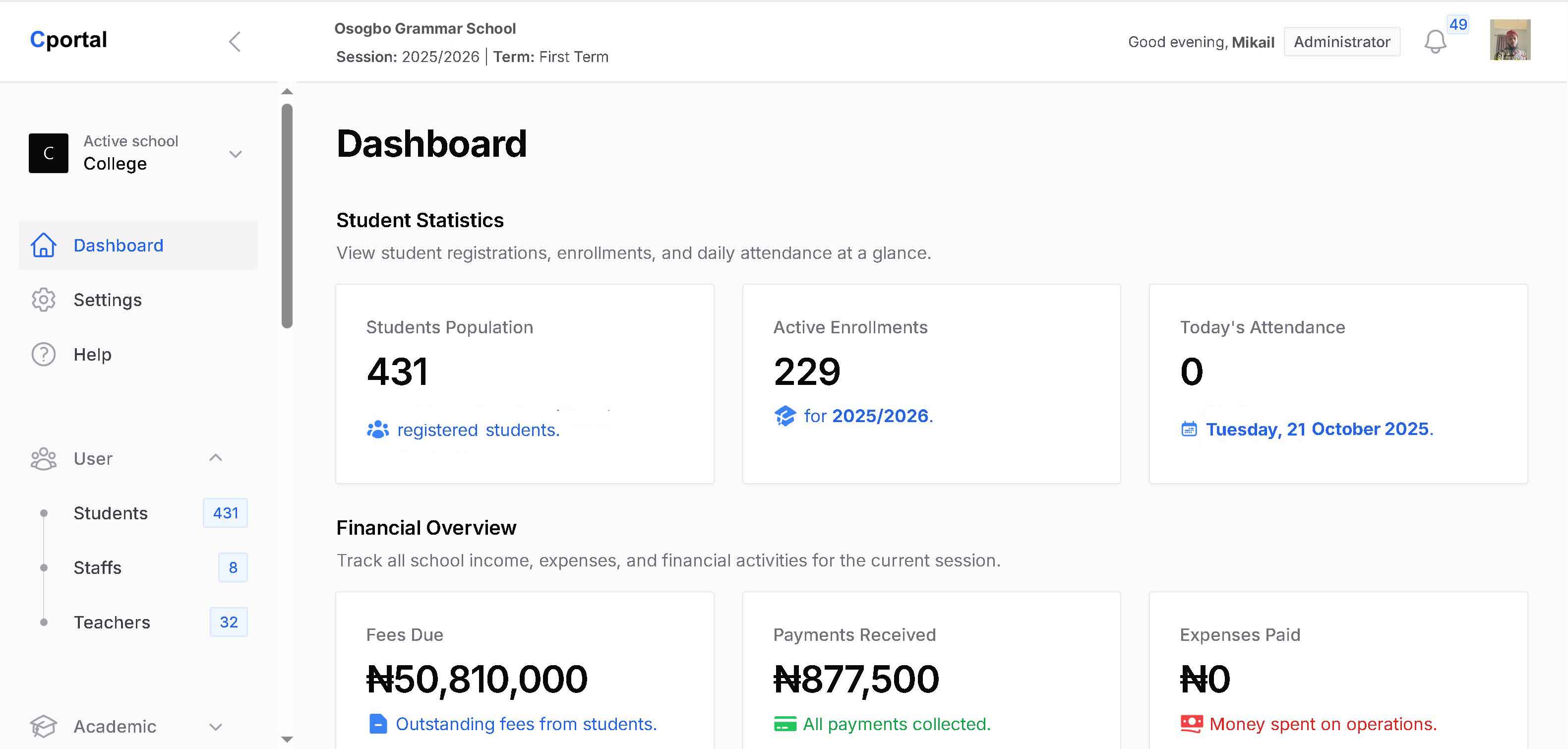Click the Mikail profile picture
The width and height of the screenshot is (1568, 749).
[1509, 41]
